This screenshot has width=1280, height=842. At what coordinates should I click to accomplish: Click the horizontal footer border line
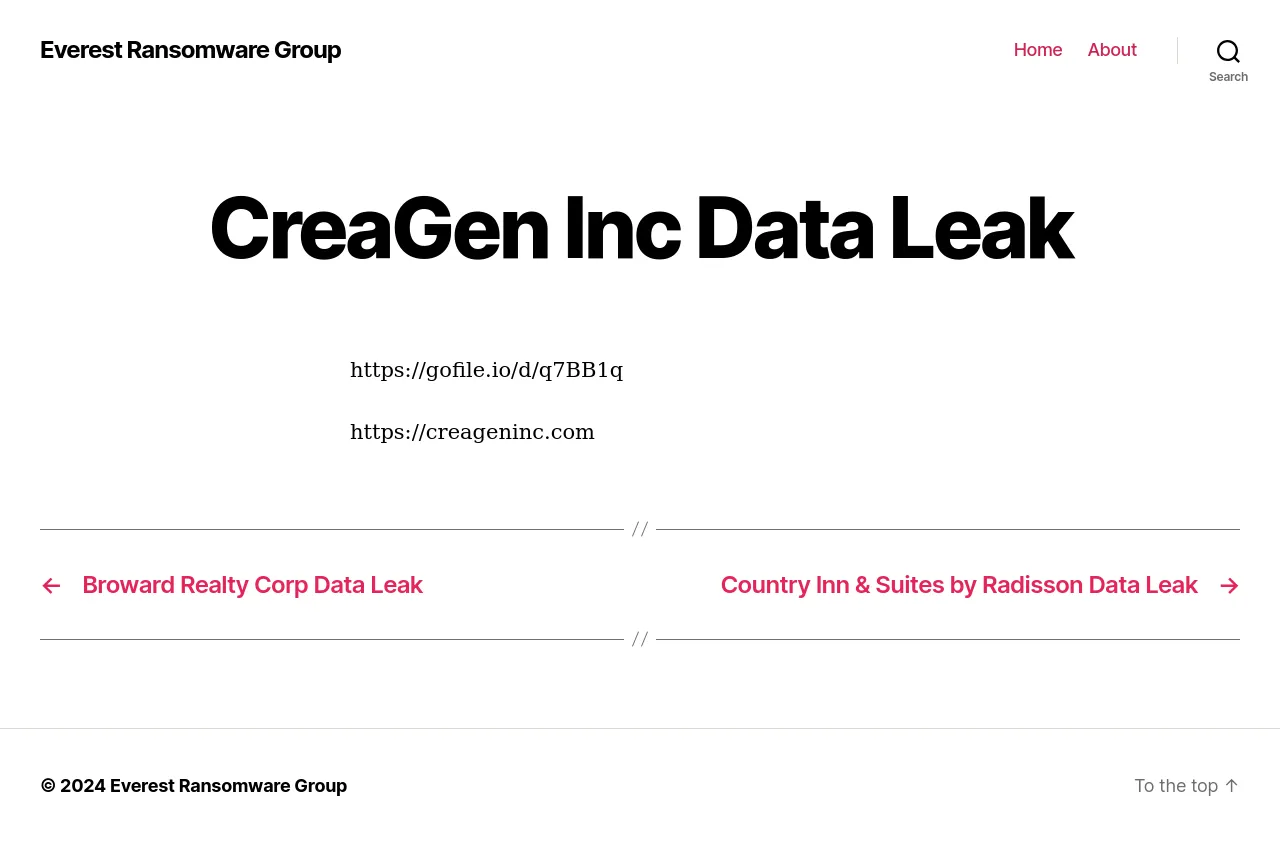tap(640, 728)
